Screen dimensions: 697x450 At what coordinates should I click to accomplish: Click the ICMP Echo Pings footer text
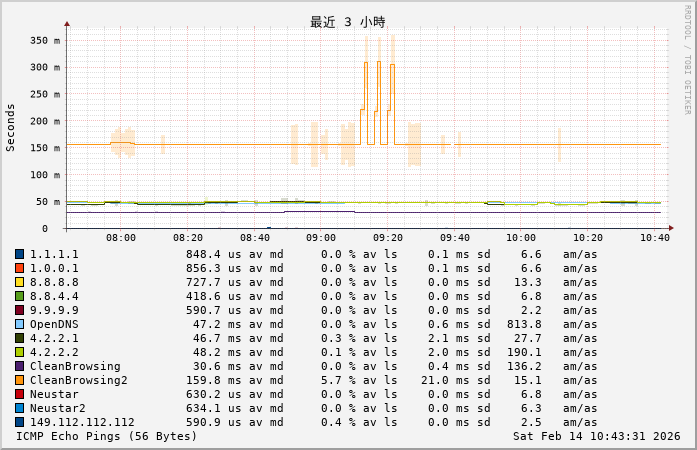pyautogui.click(x=107, y=436)
